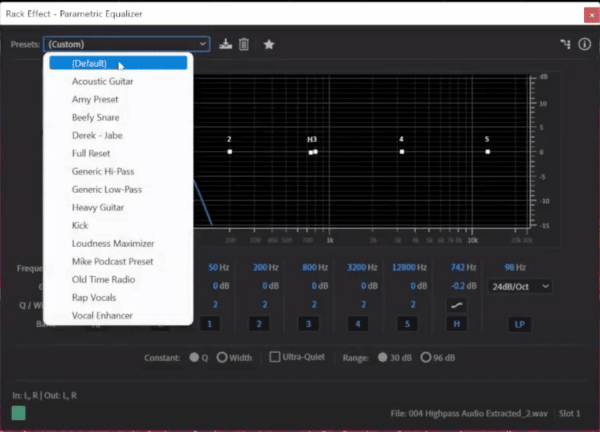The width and height of the screenshot is (600, 432).
Task: Enable the Ultra-Quiet checkbox
Action: [275, 357]
